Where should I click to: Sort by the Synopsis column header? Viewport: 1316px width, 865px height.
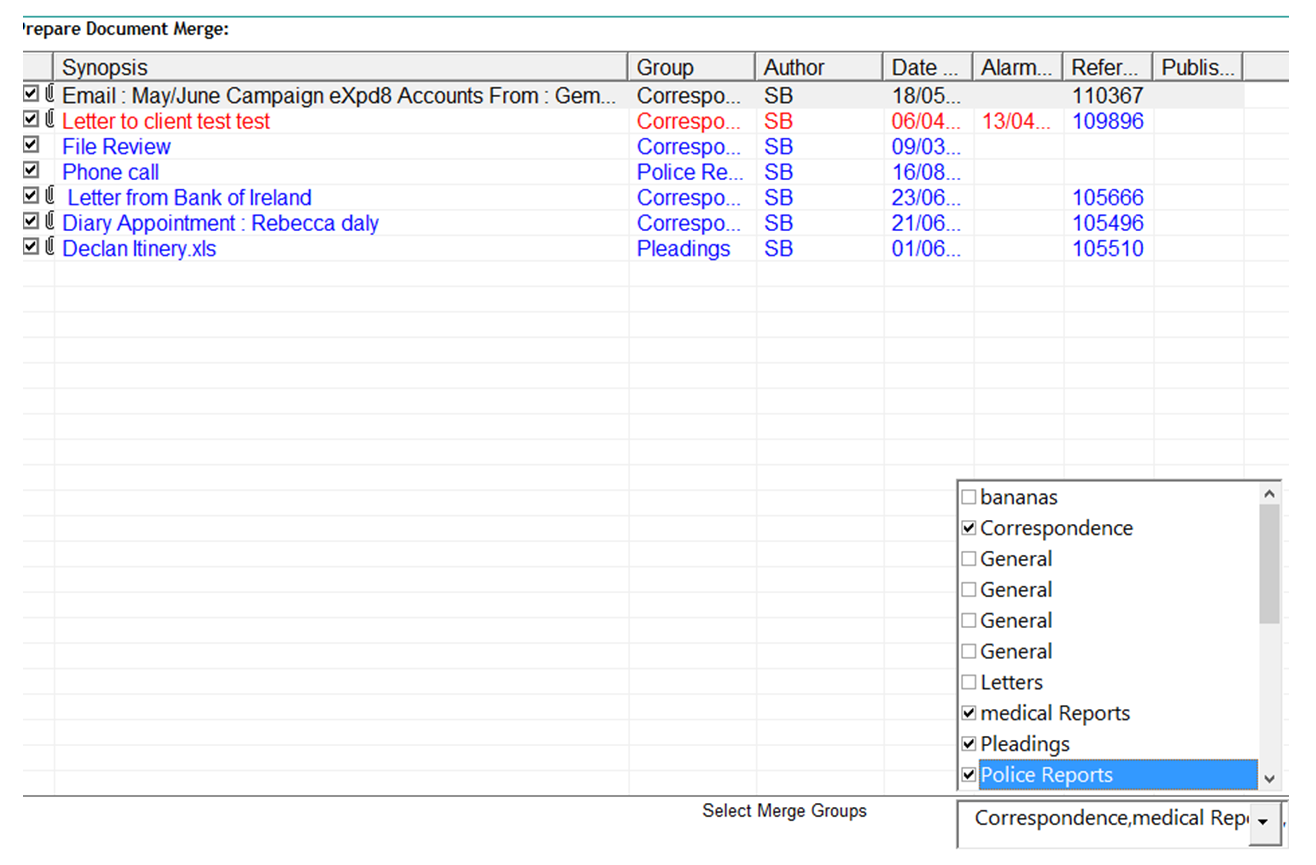[x=341, y=67]
